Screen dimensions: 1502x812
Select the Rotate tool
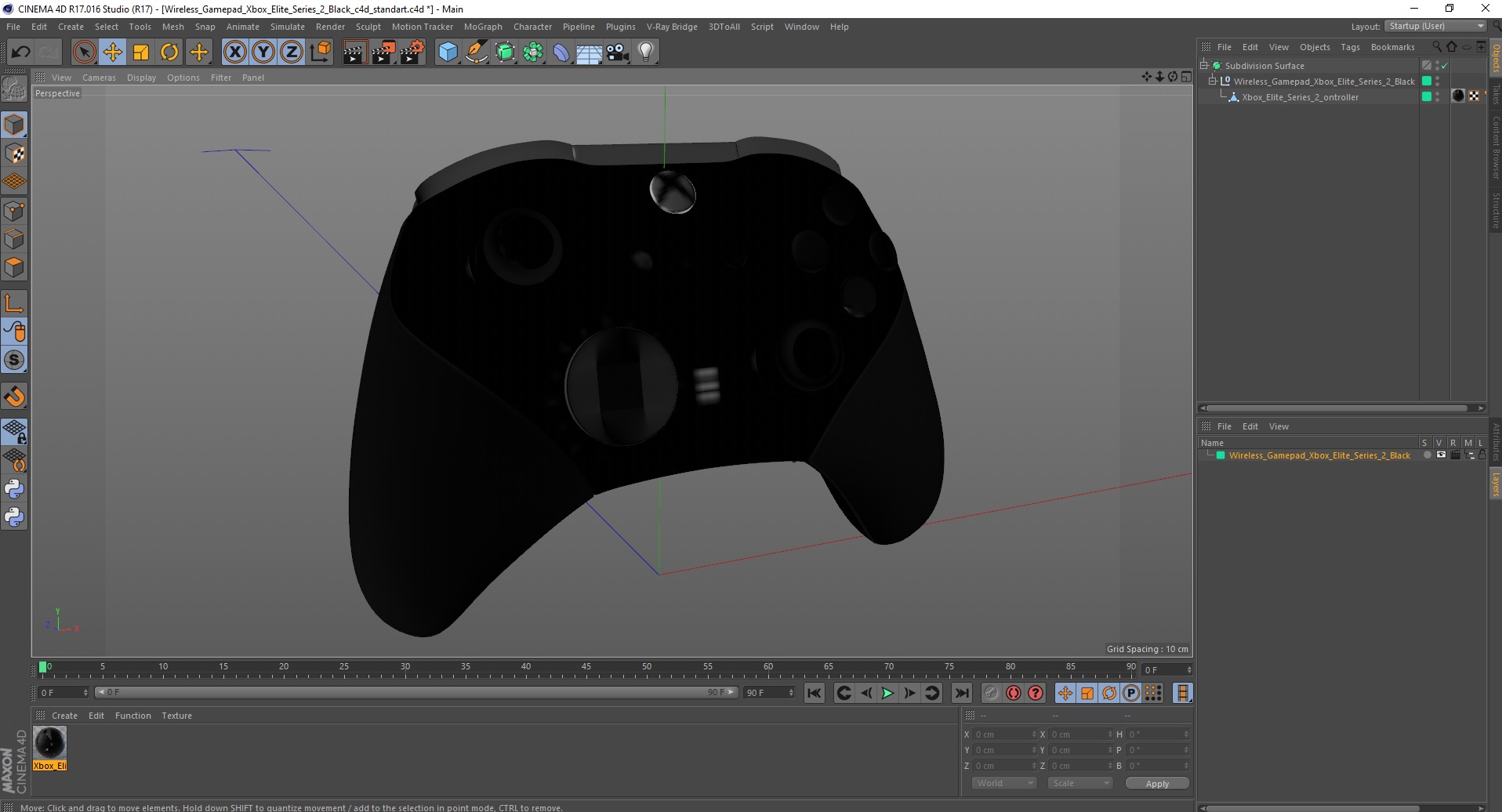click(x=169, y=53)
